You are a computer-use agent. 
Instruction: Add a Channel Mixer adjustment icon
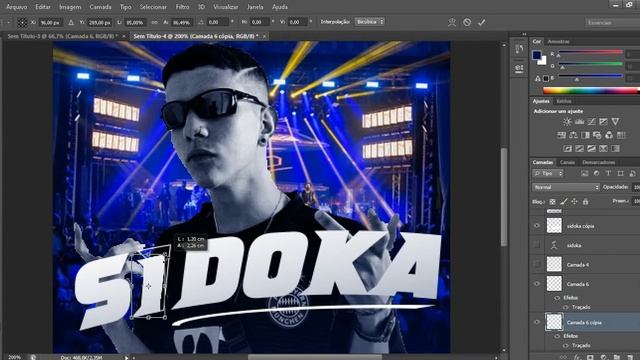pyautogui.click(x=609, y=135)
